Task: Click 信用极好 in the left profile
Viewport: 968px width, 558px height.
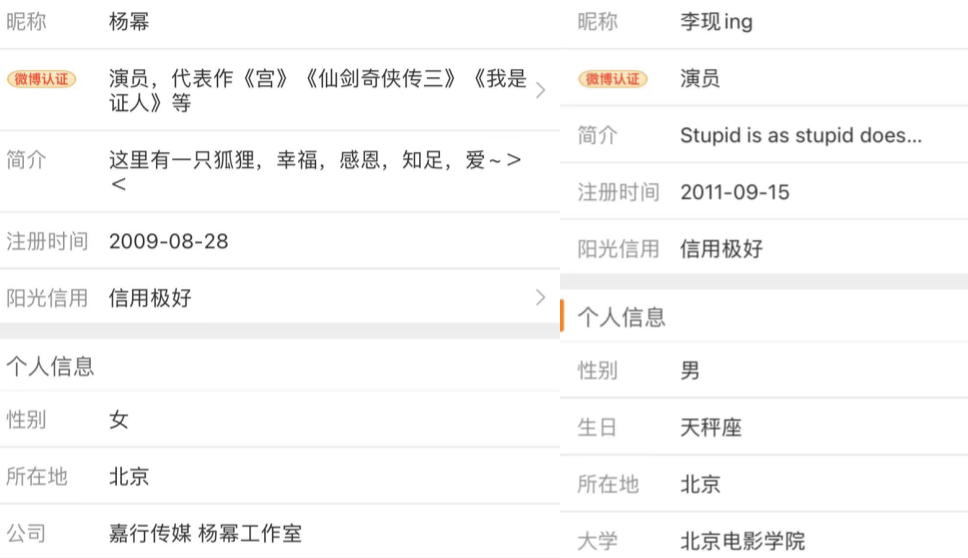Action: (x=150, y=298)
